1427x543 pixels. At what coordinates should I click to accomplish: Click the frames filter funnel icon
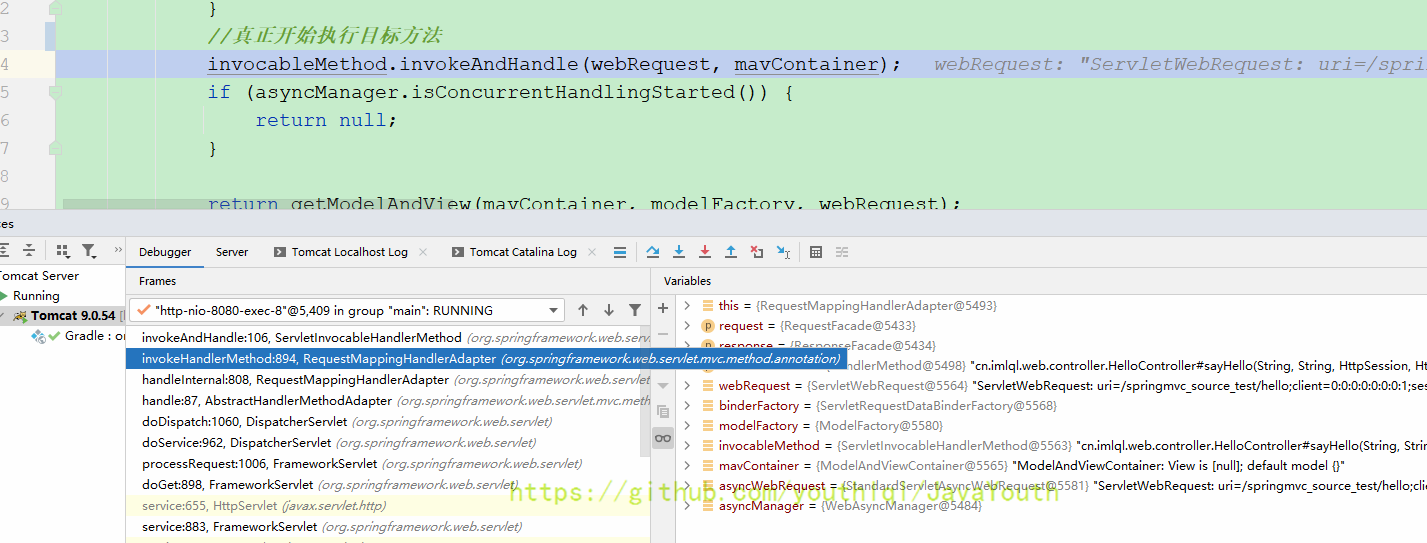click(x=635, y=310)
